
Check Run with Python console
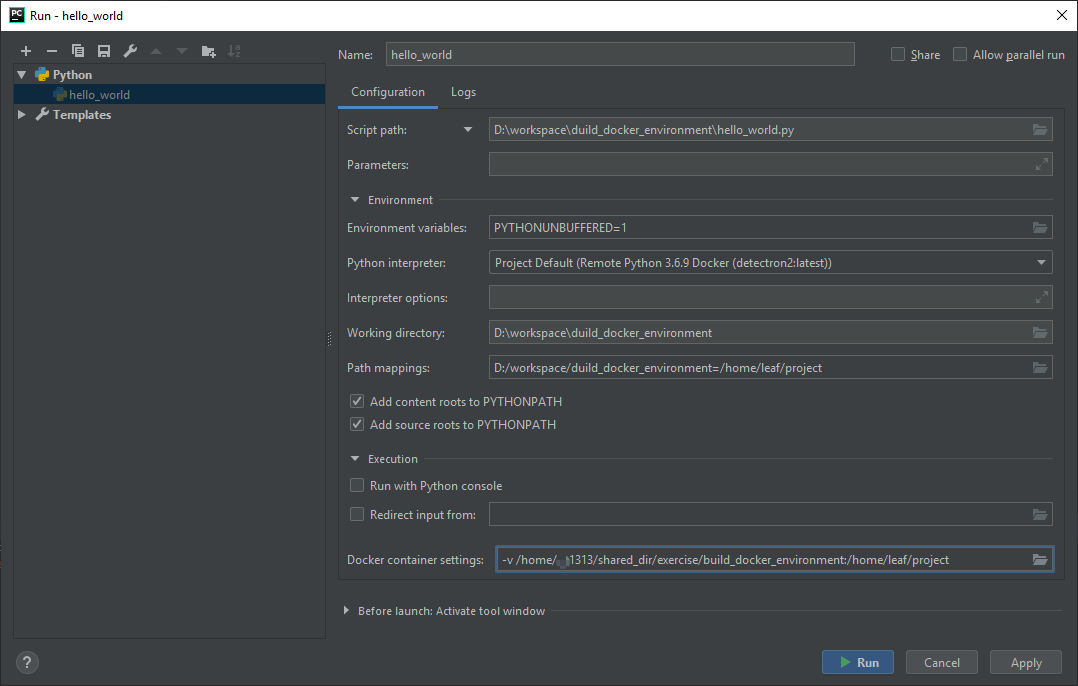point(357,485)
